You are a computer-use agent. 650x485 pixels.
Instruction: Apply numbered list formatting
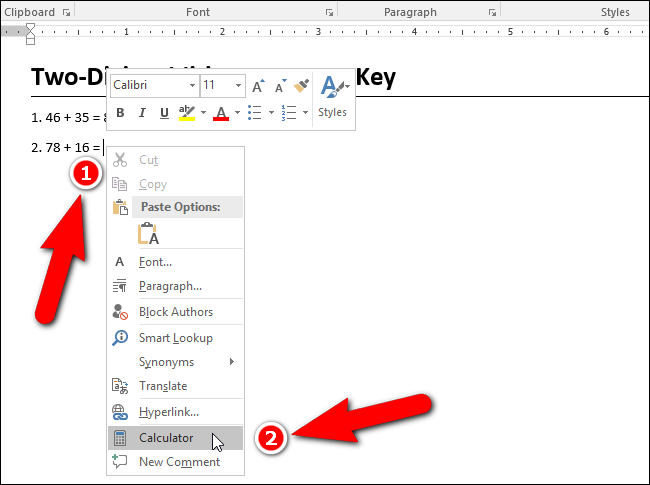(289, 112)
